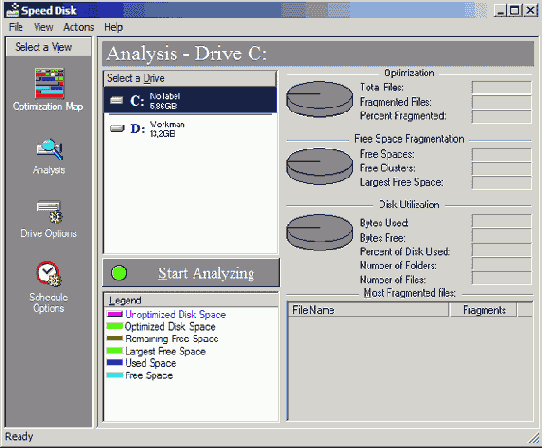
Task: Select the Analysis magnifier icon
Action: click(49, 149)
